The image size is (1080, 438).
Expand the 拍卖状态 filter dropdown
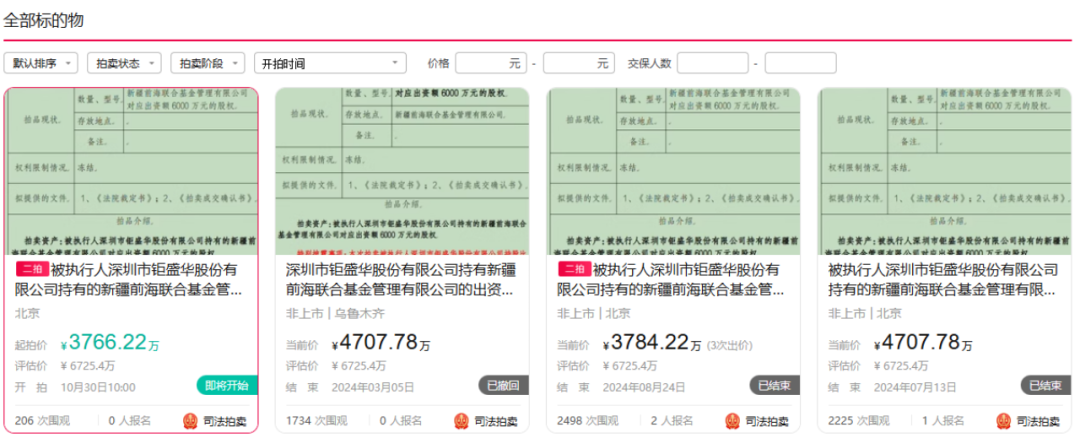click(124, 63)
